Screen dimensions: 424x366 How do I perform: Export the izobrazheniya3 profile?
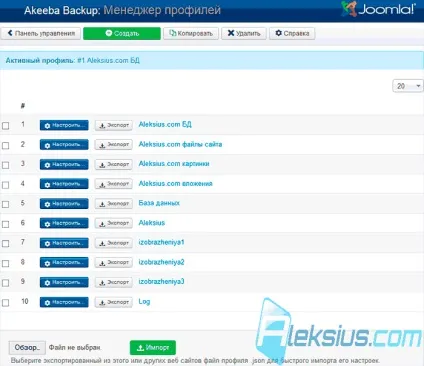[x=114, y=282]
